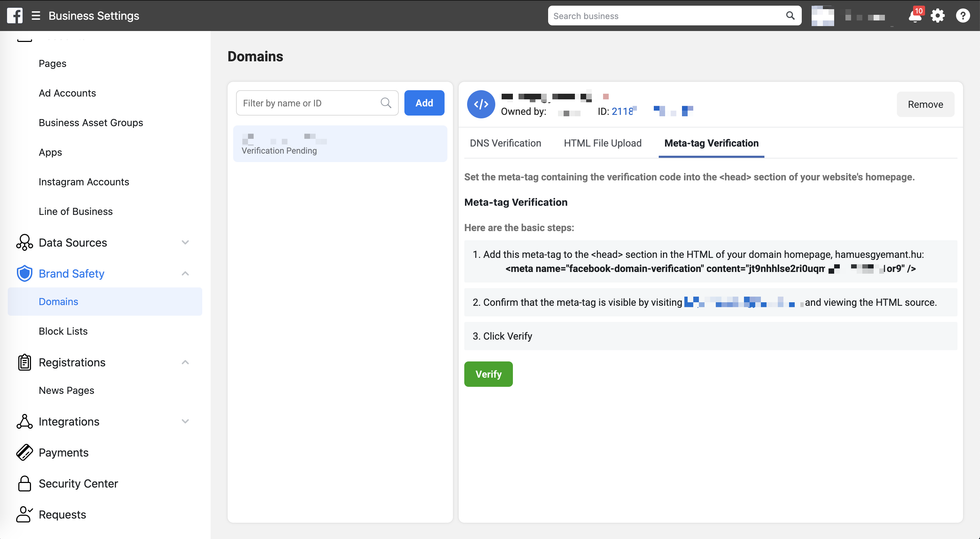The width and height of the screenshot is (980, 539).
Task: Open the settings gear icon
Action: 938,16
